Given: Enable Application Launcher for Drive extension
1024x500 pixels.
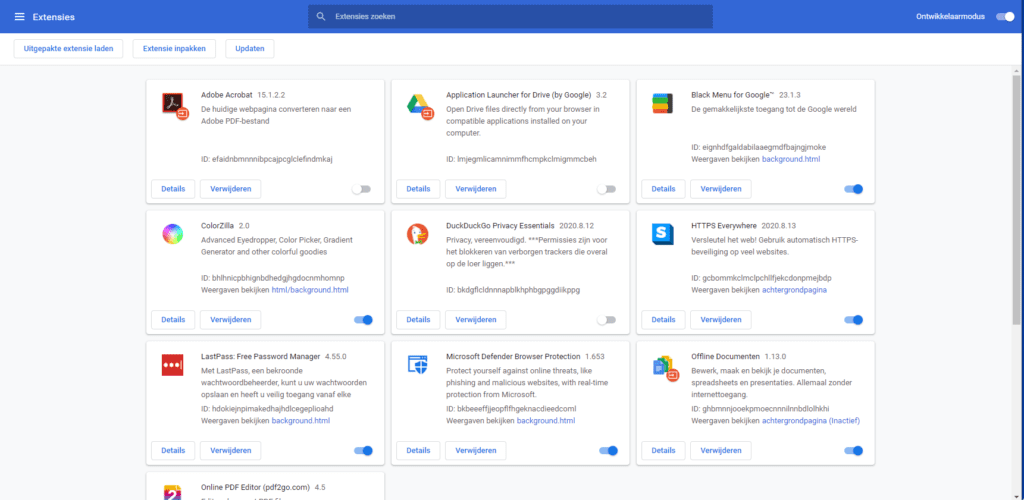Looking at the screenshot, I should [x=606, y=189].
